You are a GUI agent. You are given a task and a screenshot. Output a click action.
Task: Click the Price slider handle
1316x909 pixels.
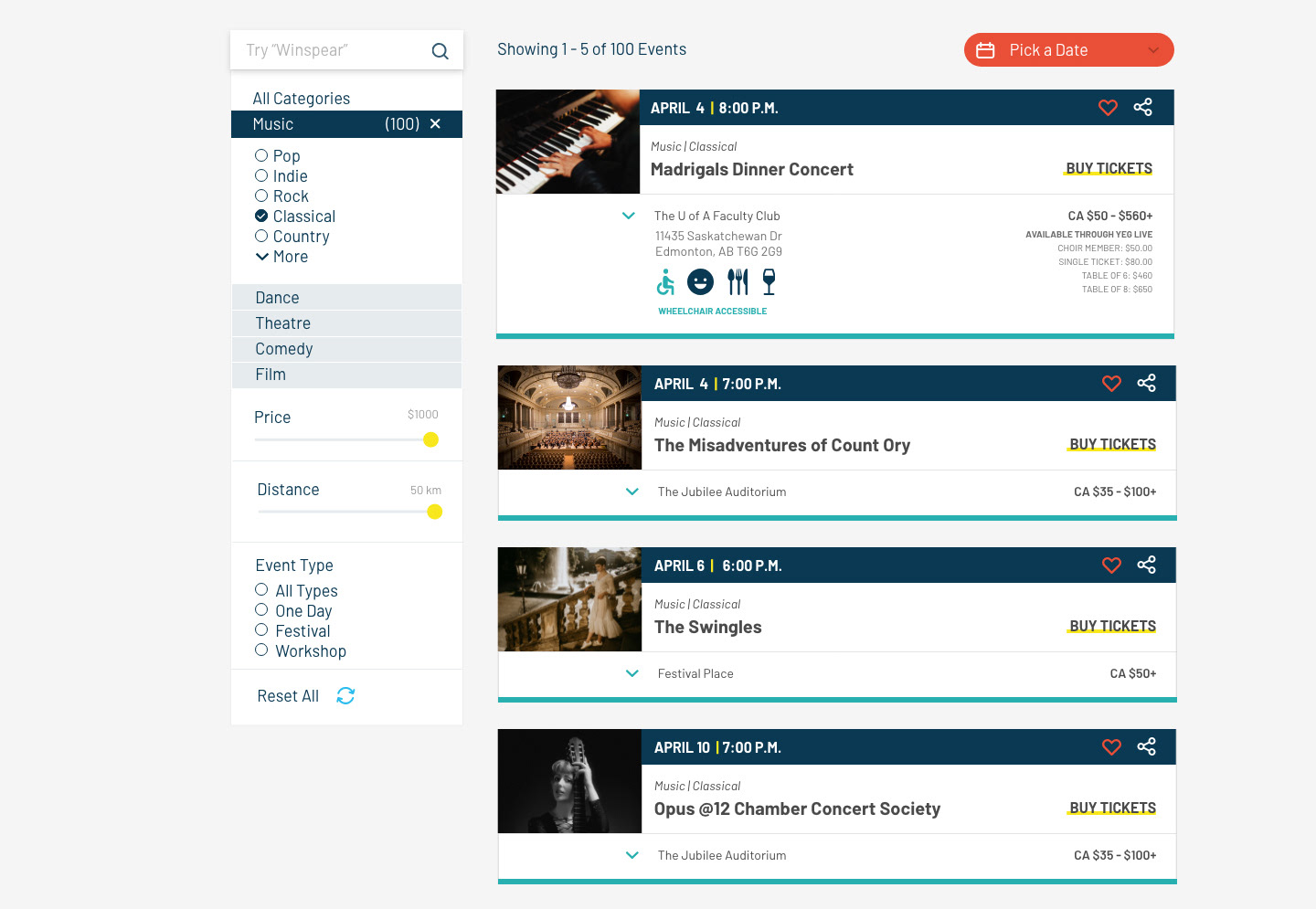[430, 439]
